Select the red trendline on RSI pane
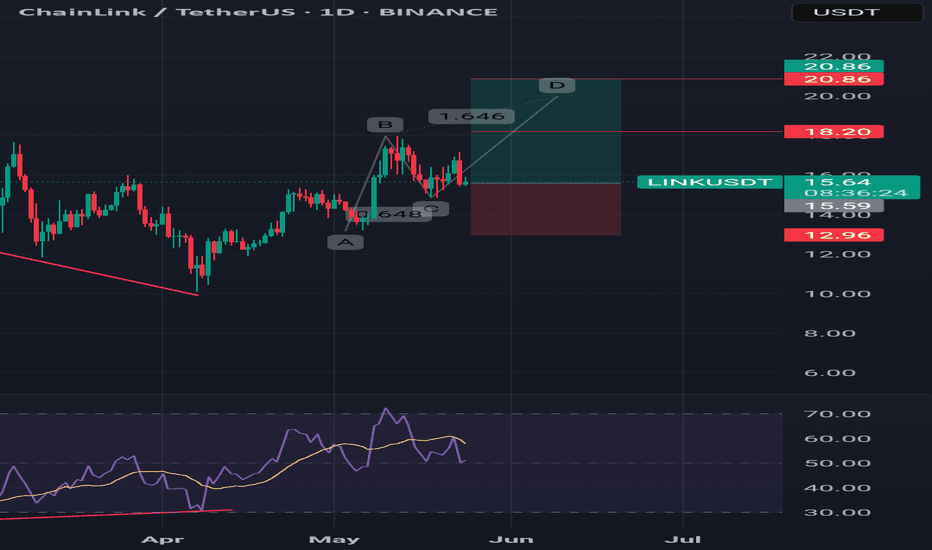Viewport: 932px width, 550px height. click(x=116, y=514)
